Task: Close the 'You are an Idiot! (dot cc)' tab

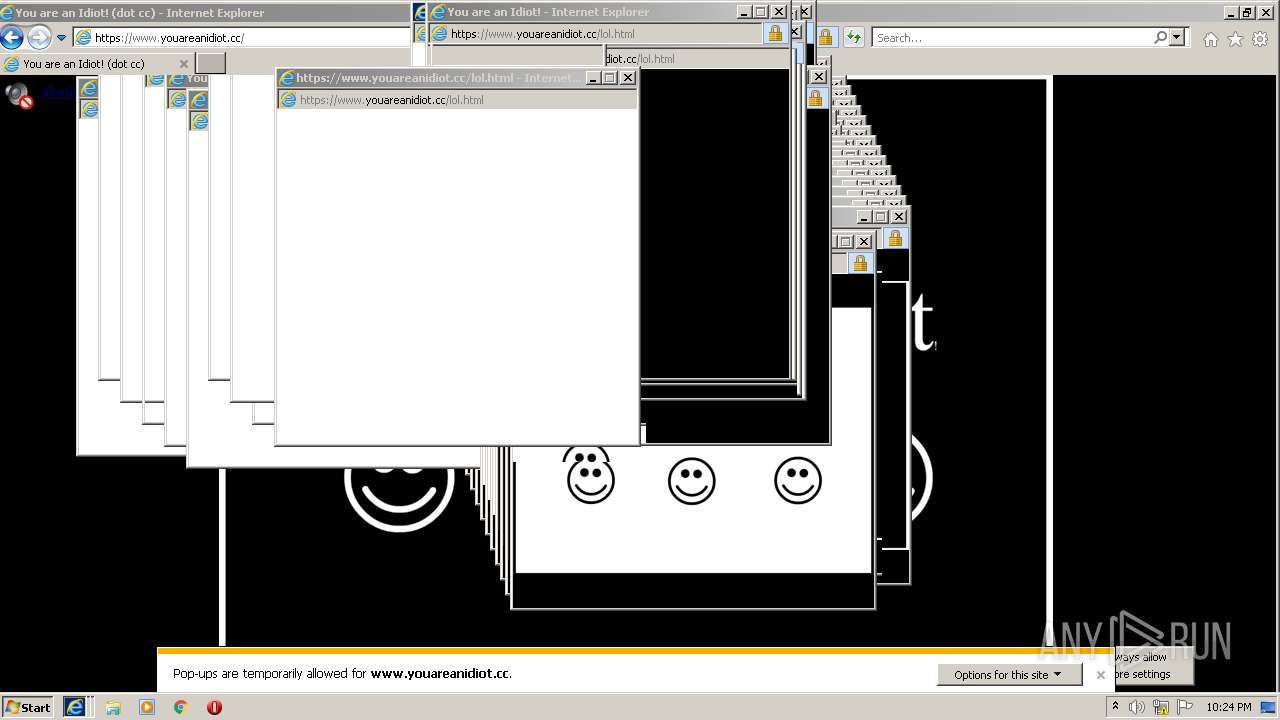Action: tap(183, 64)
